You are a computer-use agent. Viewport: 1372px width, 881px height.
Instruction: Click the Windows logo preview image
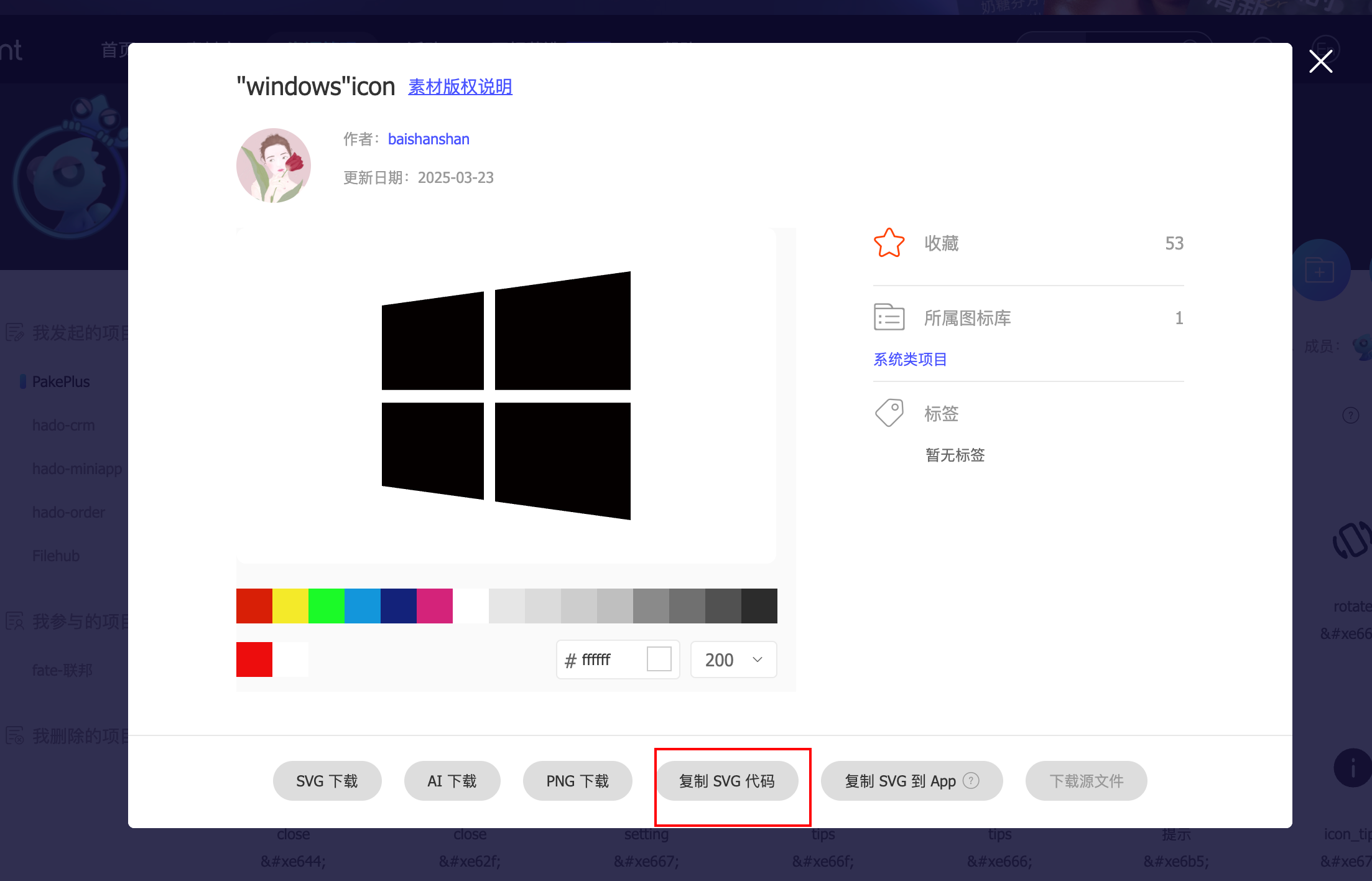tap(506, 396)
